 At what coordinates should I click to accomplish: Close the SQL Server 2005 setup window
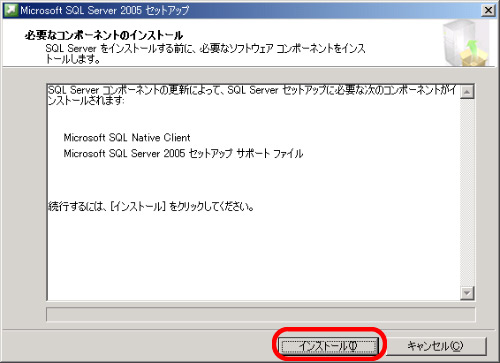pos(488,10)
